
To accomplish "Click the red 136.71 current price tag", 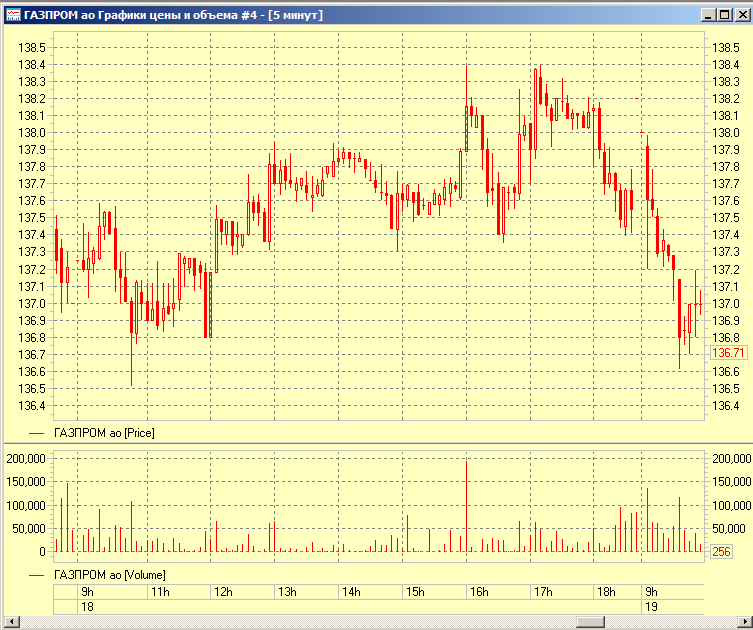I will pos(727,353).
